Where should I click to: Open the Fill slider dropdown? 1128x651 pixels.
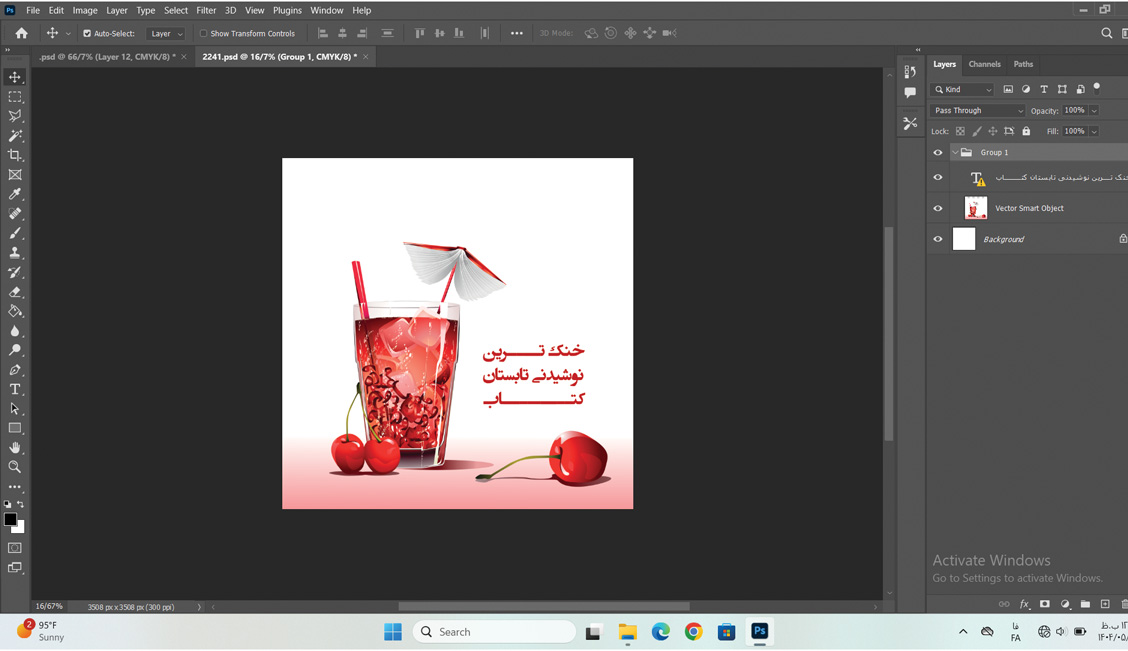(1094, 132)
